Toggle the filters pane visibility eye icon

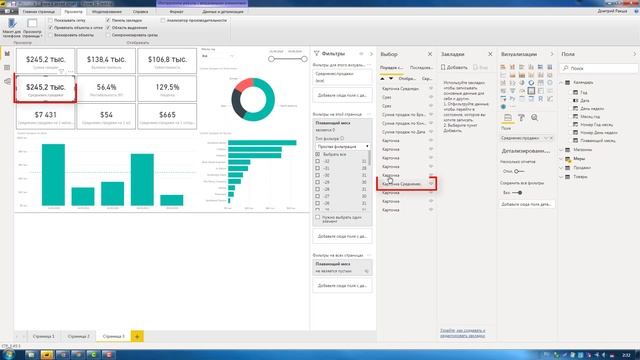click(361, 54)
